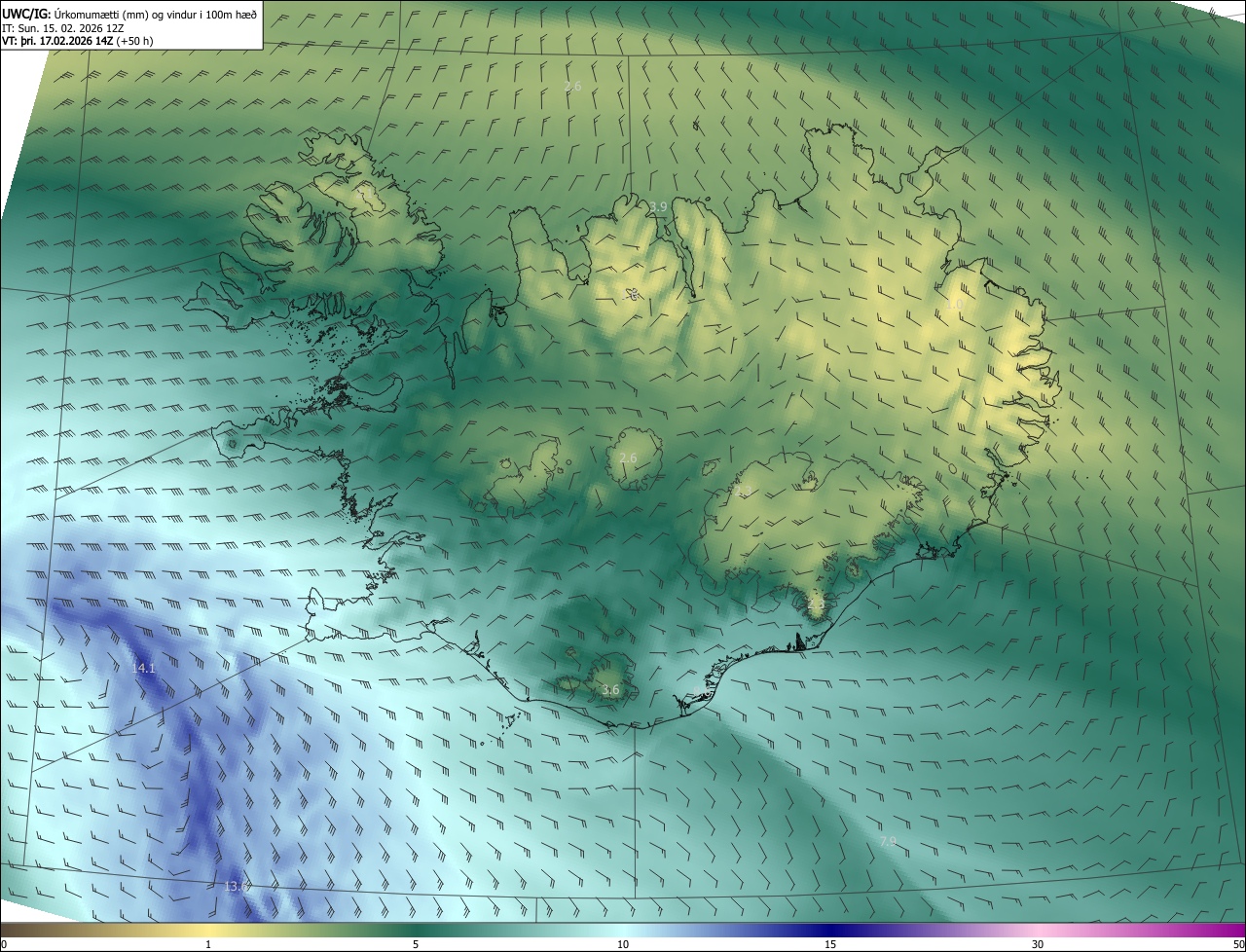Screen dimensions: 1246x952
Task: Click the "30" tick label on color scale
Action: [x=1038, y=944]
